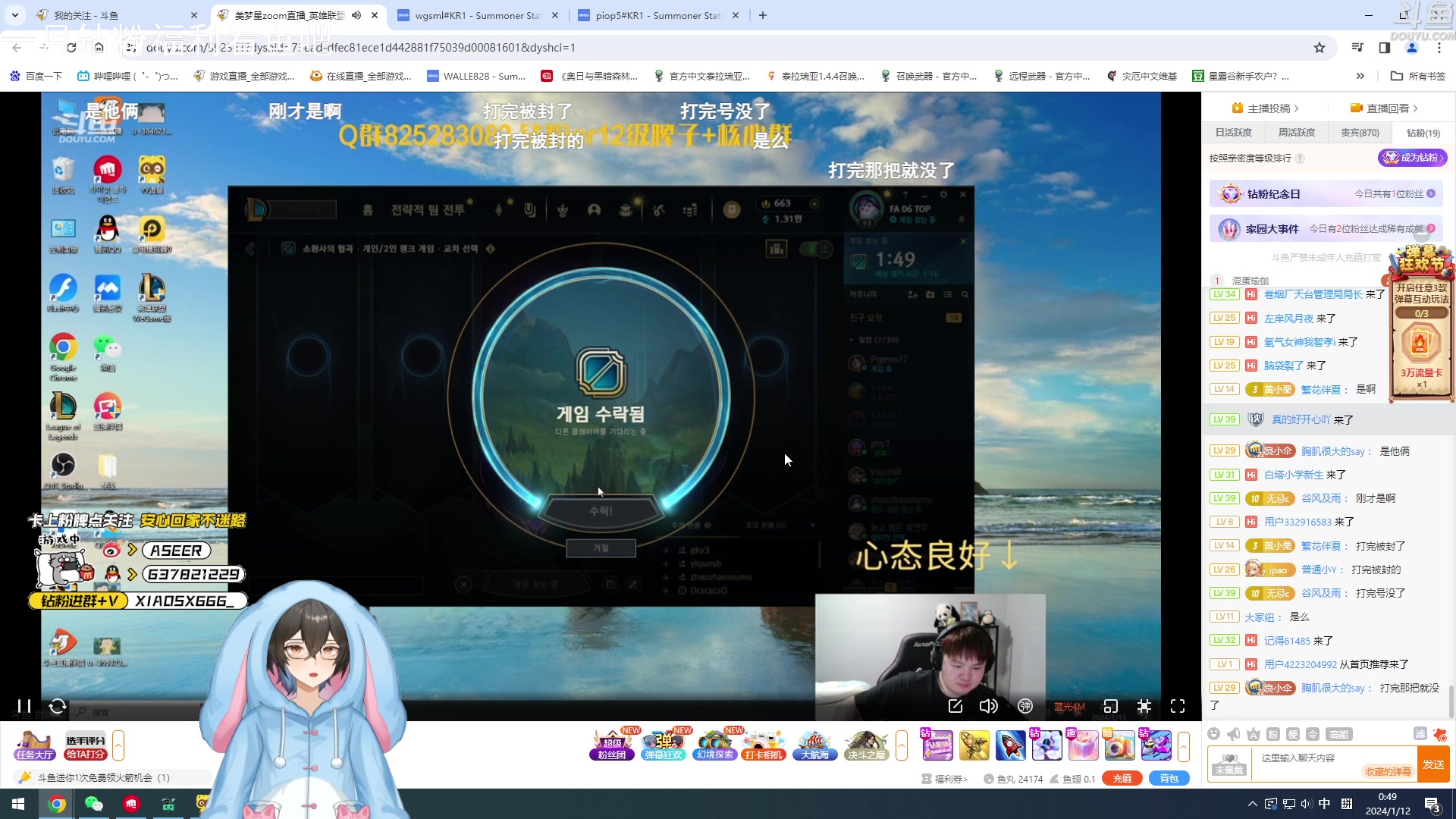Pause the live stream video

coord(24,706)
